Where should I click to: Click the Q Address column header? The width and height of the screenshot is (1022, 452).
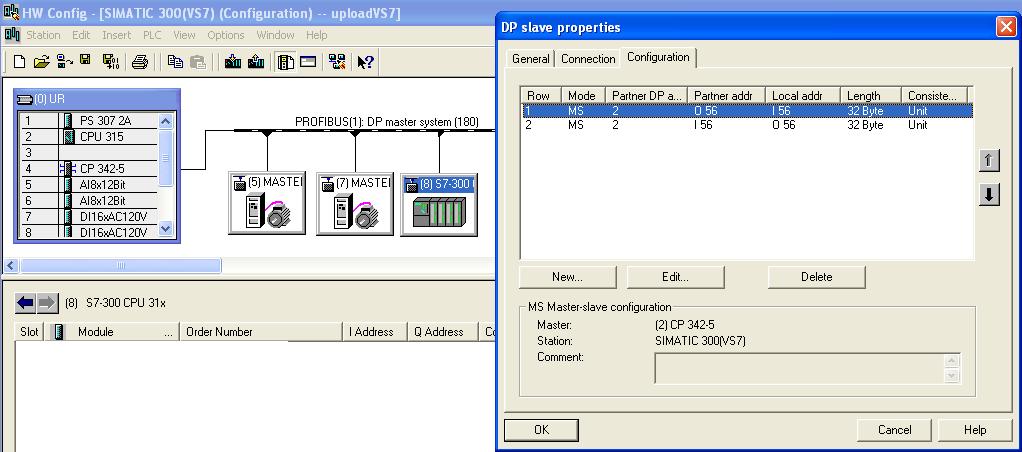pos(443,332)
